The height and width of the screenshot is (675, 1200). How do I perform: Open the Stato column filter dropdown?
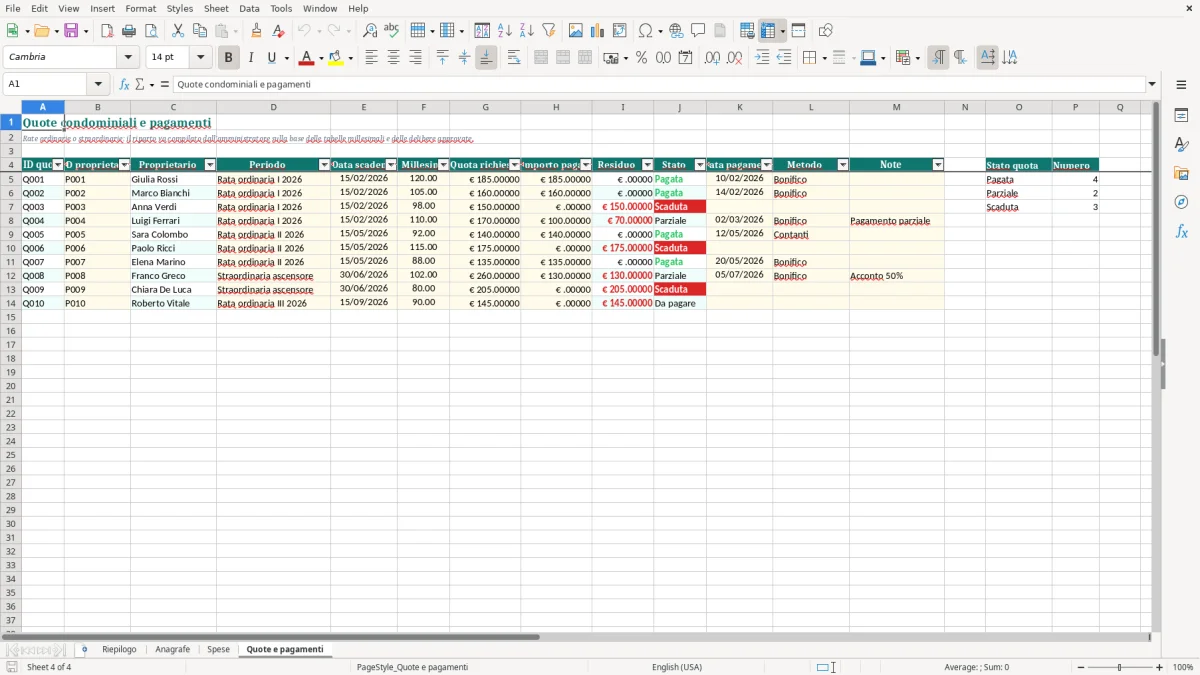click(700, 165)
